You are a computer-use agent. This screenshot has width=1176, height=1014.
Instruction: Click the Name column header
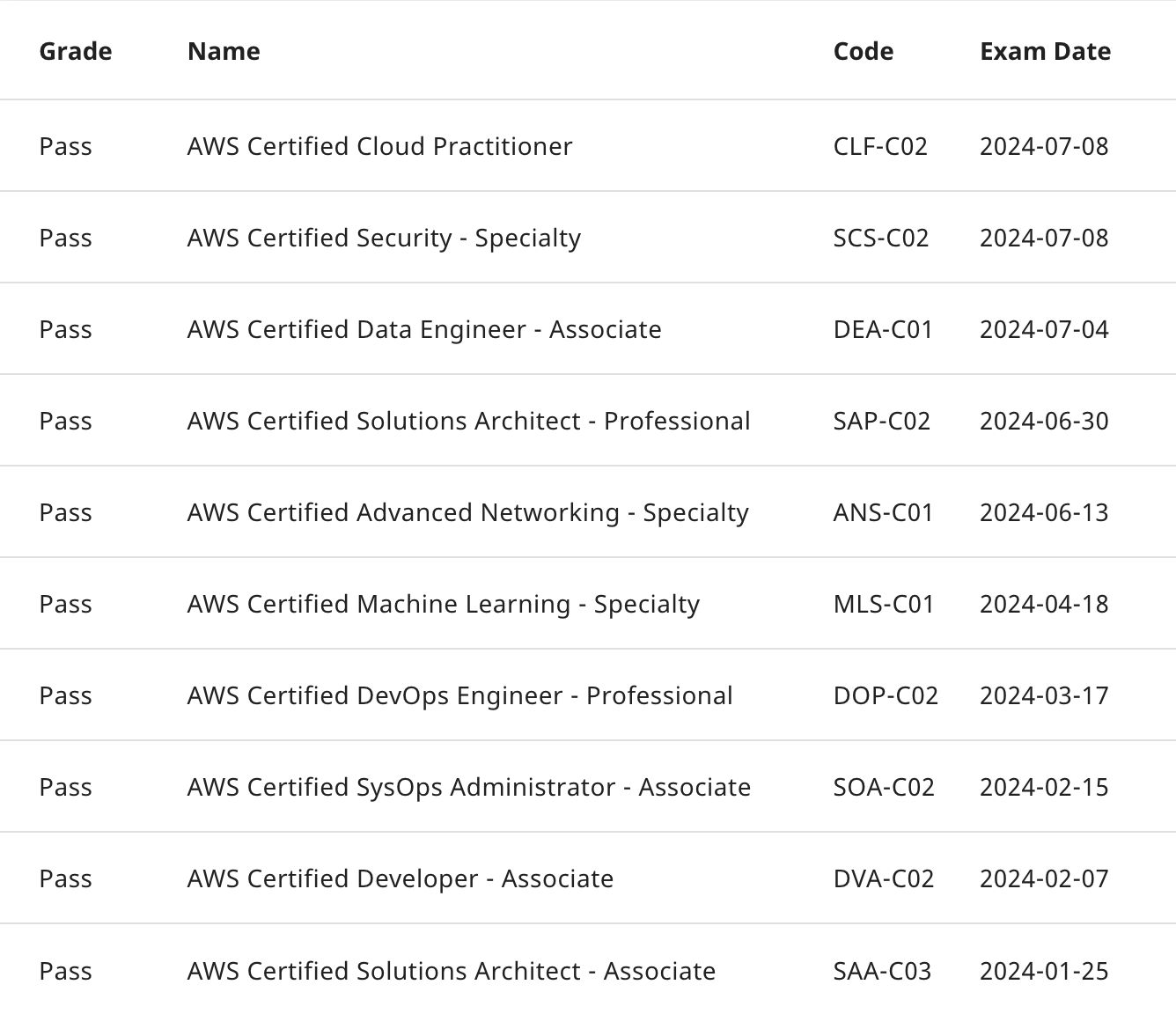224,51
